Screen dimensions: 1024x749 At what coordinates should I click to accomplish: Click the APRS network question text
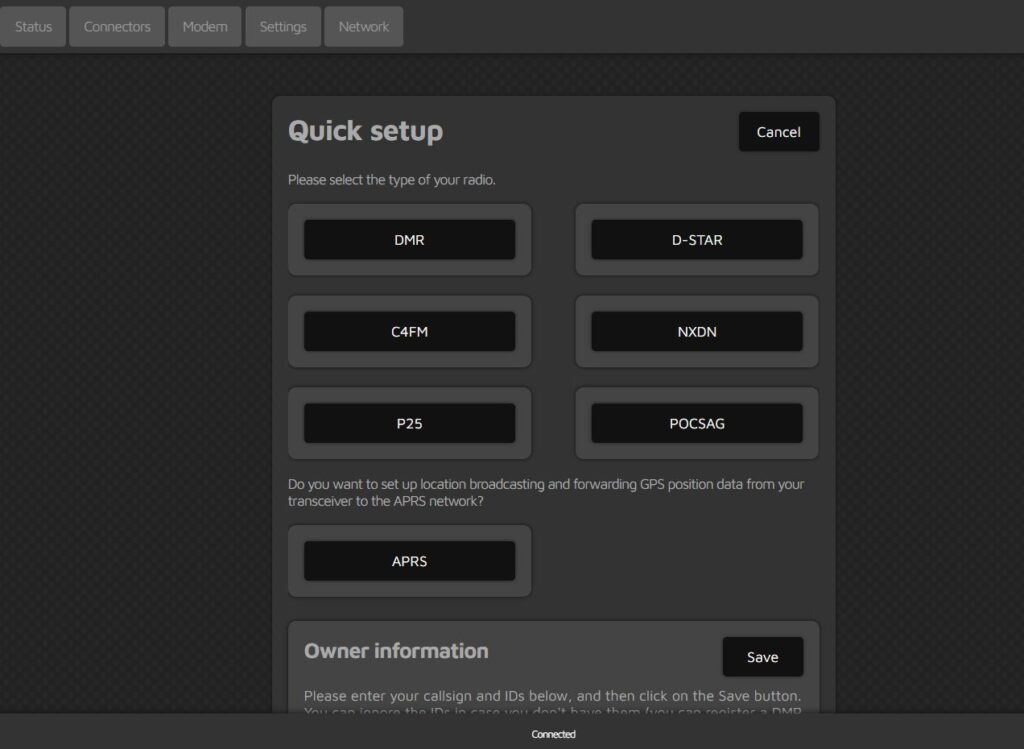(545, 494)
